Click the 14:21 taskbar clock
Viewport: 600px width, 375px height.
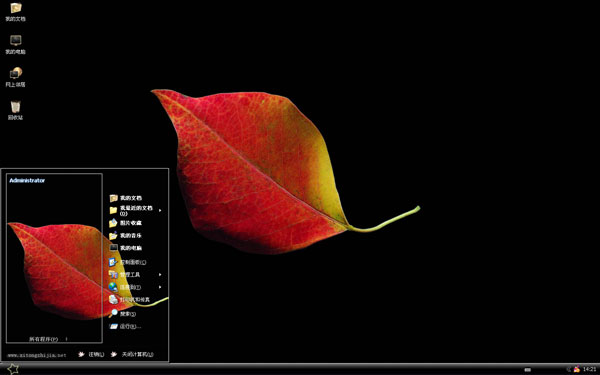(590, 369)
